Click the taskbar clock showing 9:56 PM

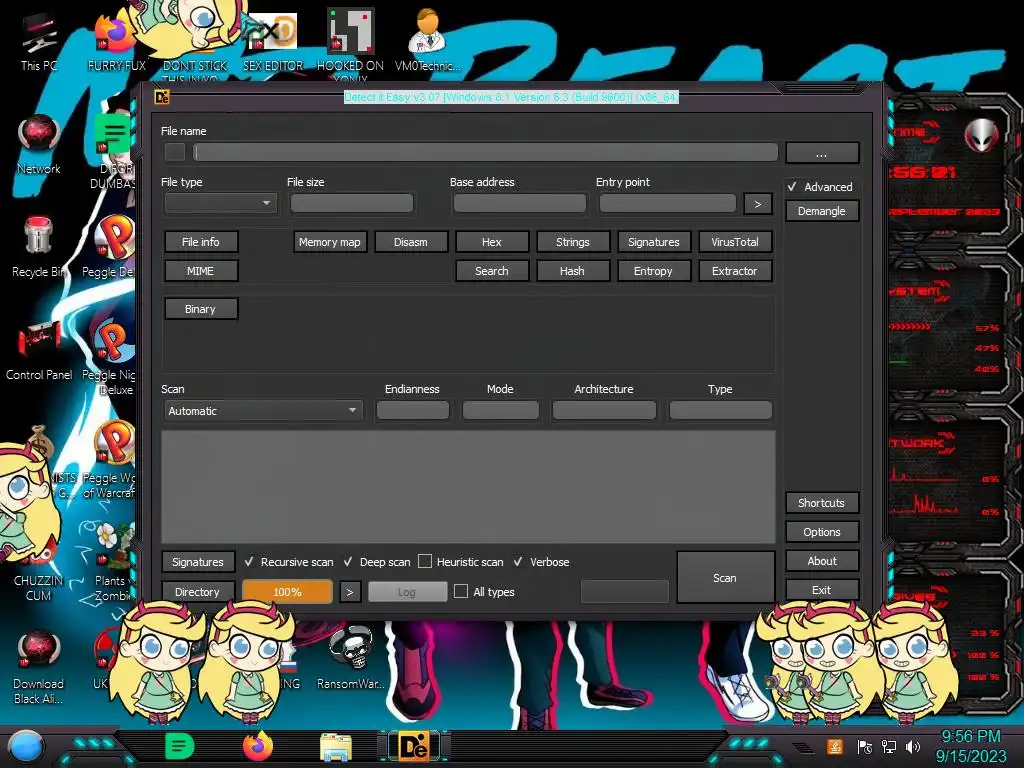click(x=971, y=746)
